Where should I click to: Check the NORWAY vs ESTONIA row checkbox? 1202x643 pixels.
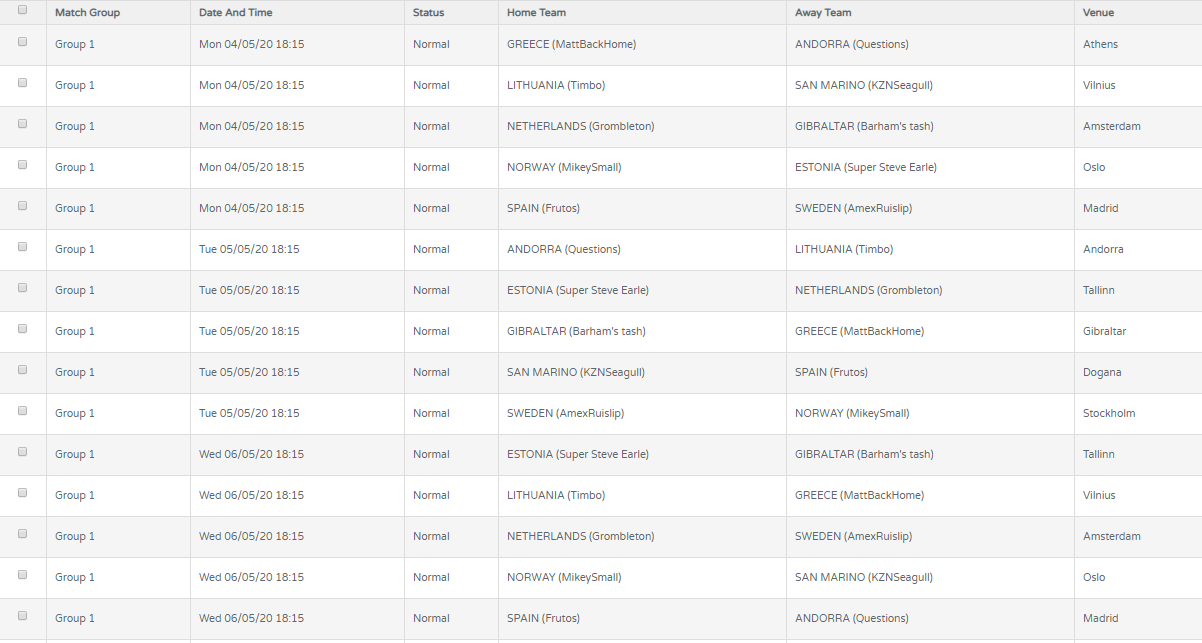(x=22, y=165)
